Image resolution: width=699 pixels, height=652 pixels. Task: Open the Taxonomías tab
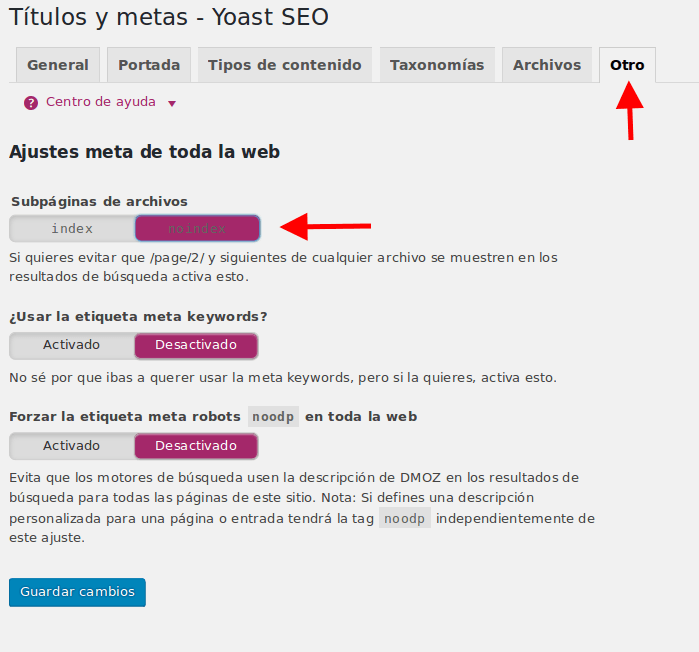pos(437,65)
